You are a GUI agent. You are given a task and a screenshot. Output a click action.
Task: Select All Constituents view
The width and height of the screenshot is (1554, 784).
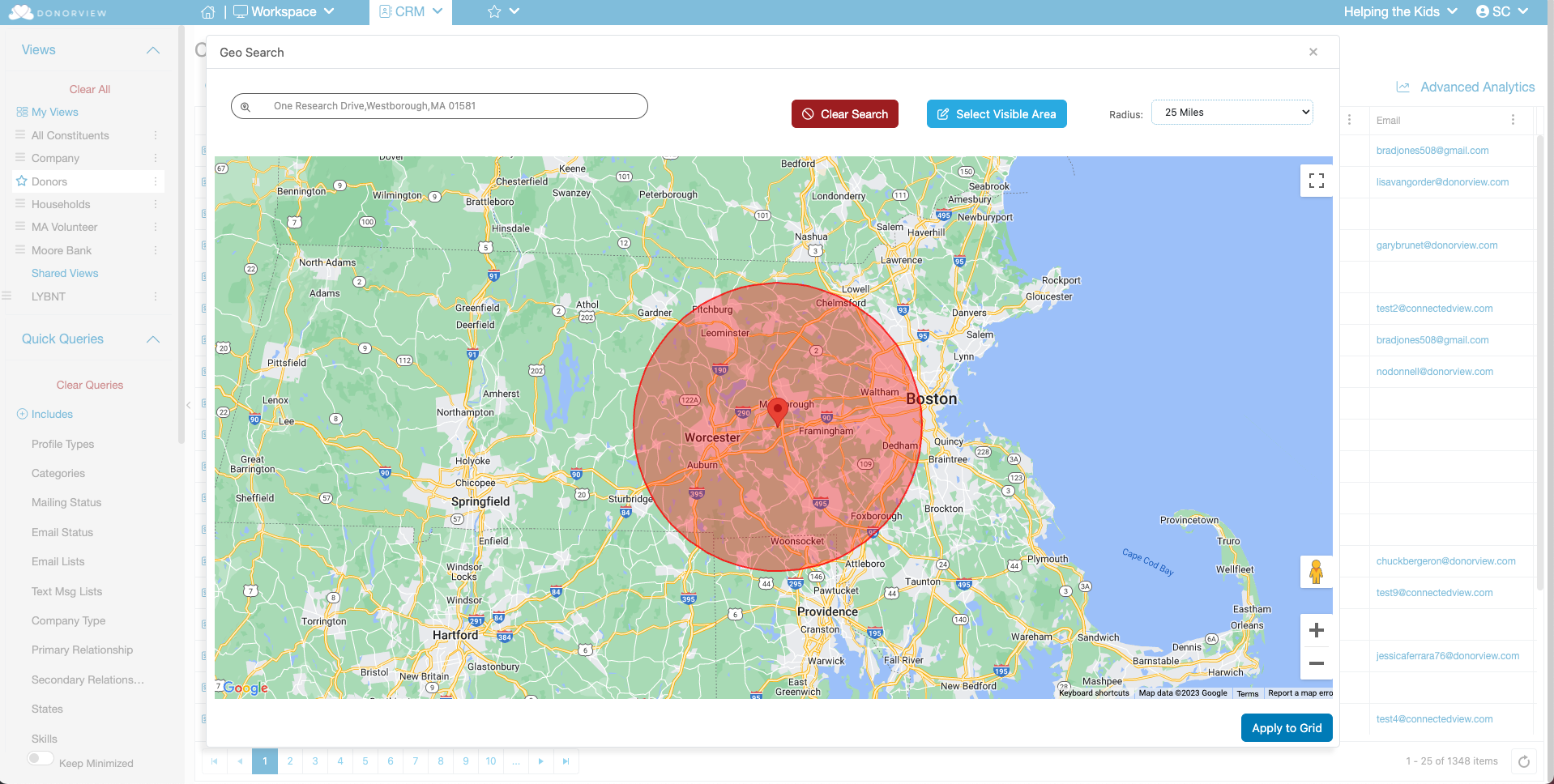(70, 135)
